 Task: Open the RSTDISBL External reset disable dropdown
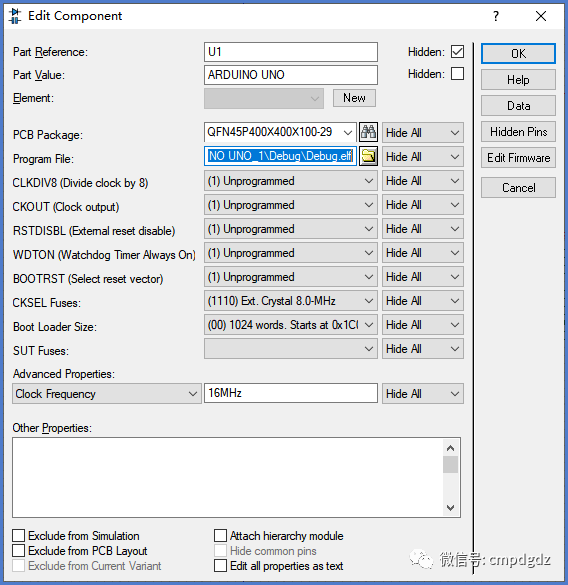pyautogui.click(x=291, y=229)
